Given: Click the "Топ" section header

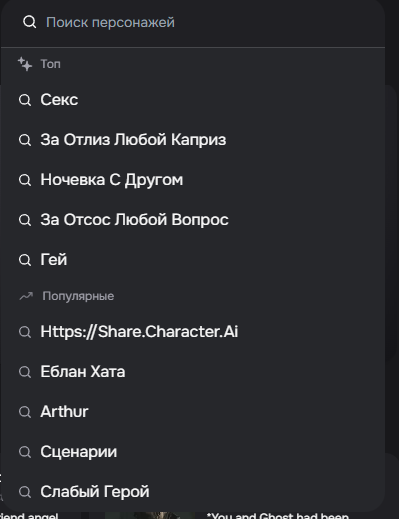Looking at the screenshot, I should [50, 64].
